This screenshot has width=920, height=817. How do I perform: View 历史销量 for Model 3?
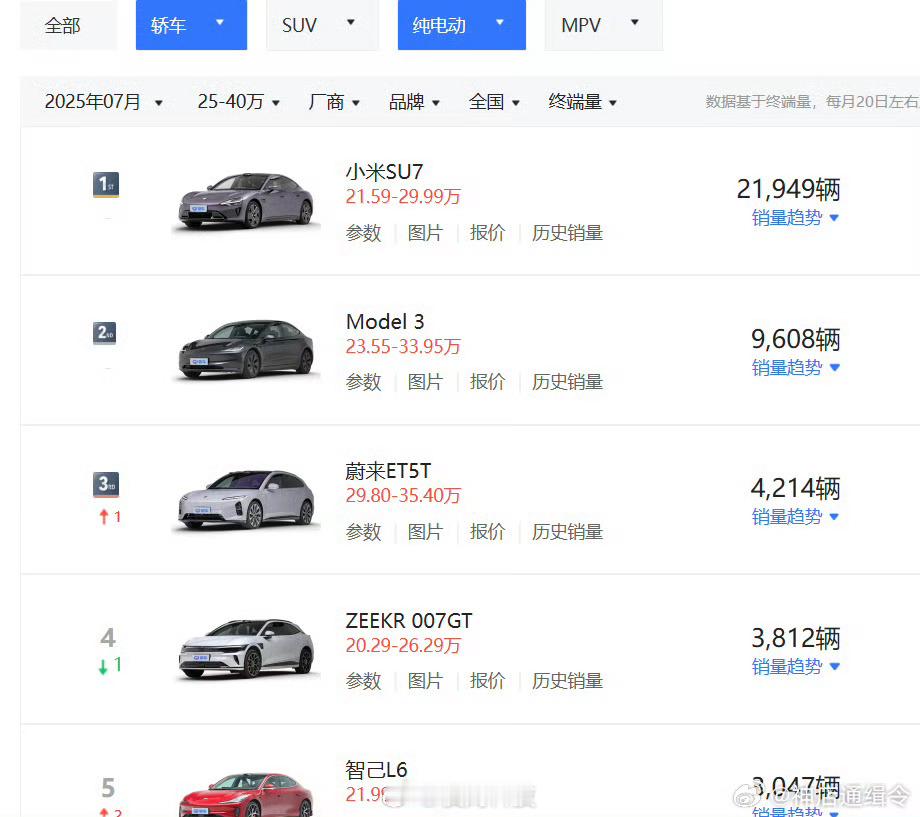click(x=567, y=382)
